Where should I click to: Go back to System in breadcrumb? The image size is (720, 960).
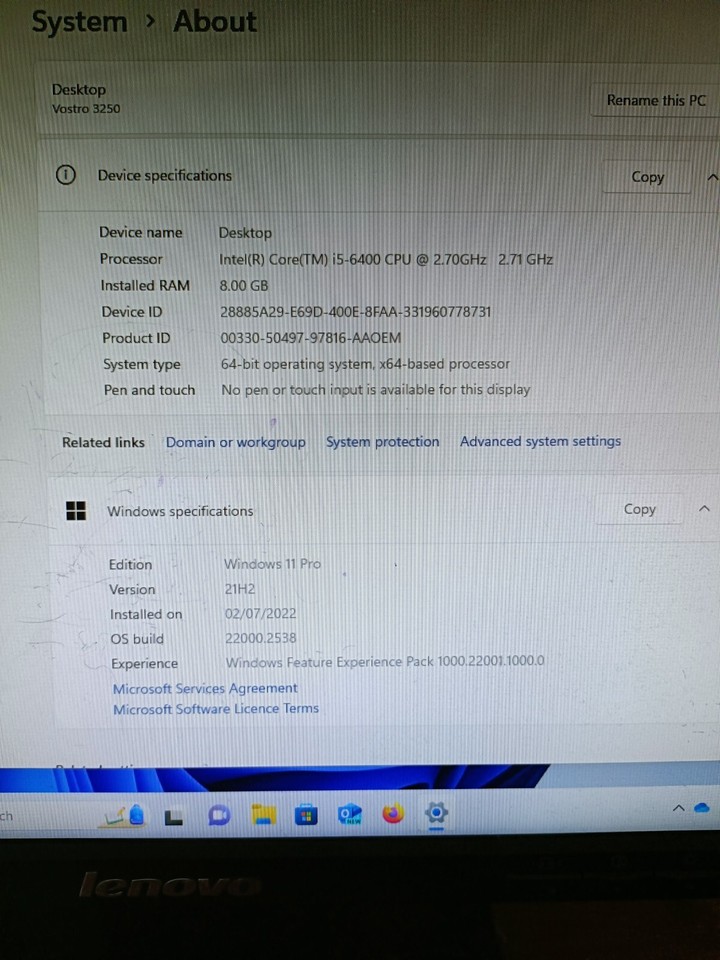[80, 22]
